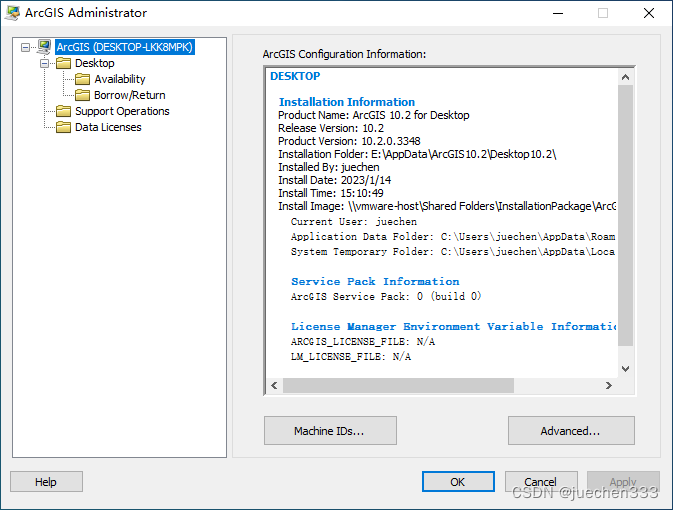The height and width of the screenshot is (510, 673).
Task: Click the ArcGIS Administrator title bar icon
Action: click(x=12, y=13)
